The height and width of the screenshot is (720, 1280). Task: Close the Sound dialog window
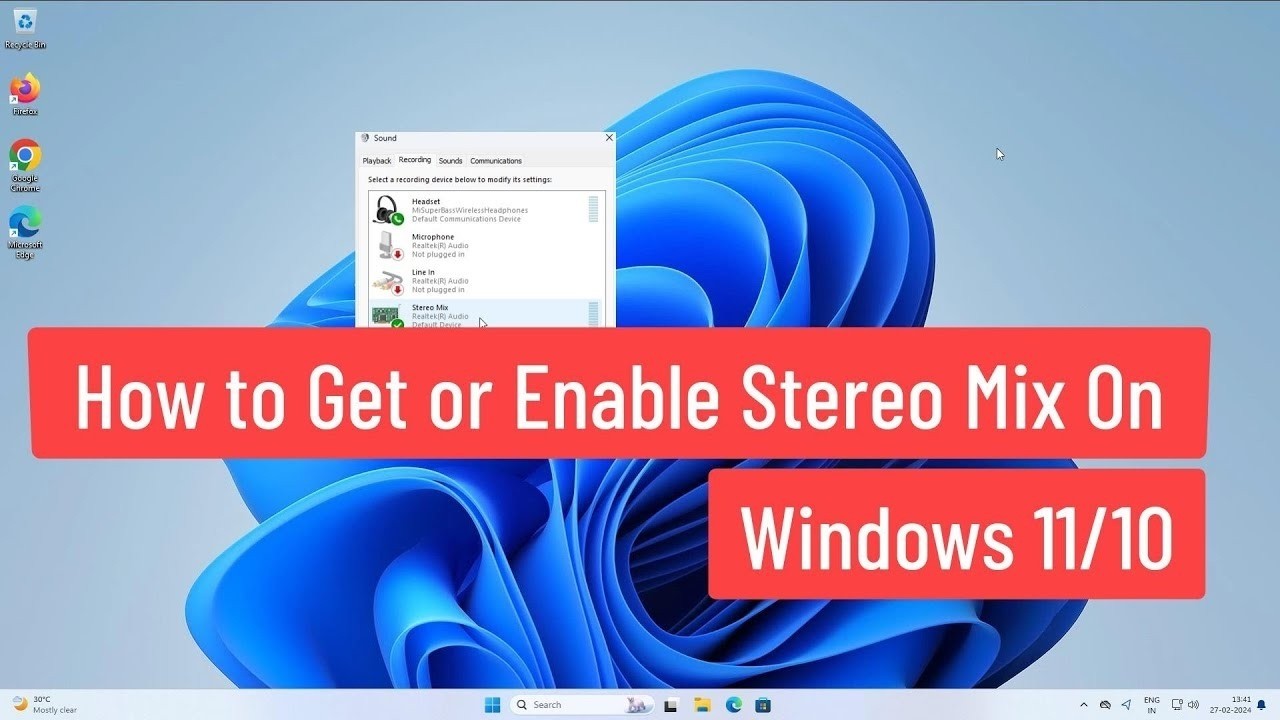pos(609,138)
